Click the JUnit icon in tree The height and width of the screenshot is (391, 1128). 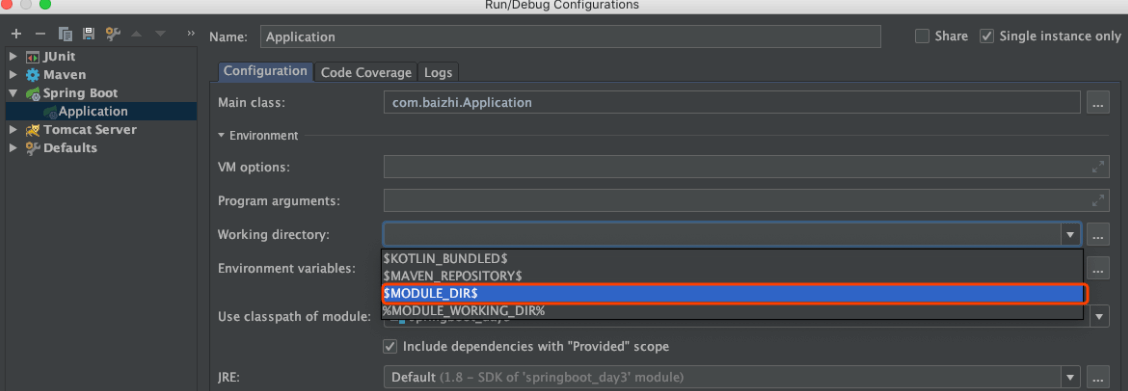pyautogui.click(x=32, y=57)
